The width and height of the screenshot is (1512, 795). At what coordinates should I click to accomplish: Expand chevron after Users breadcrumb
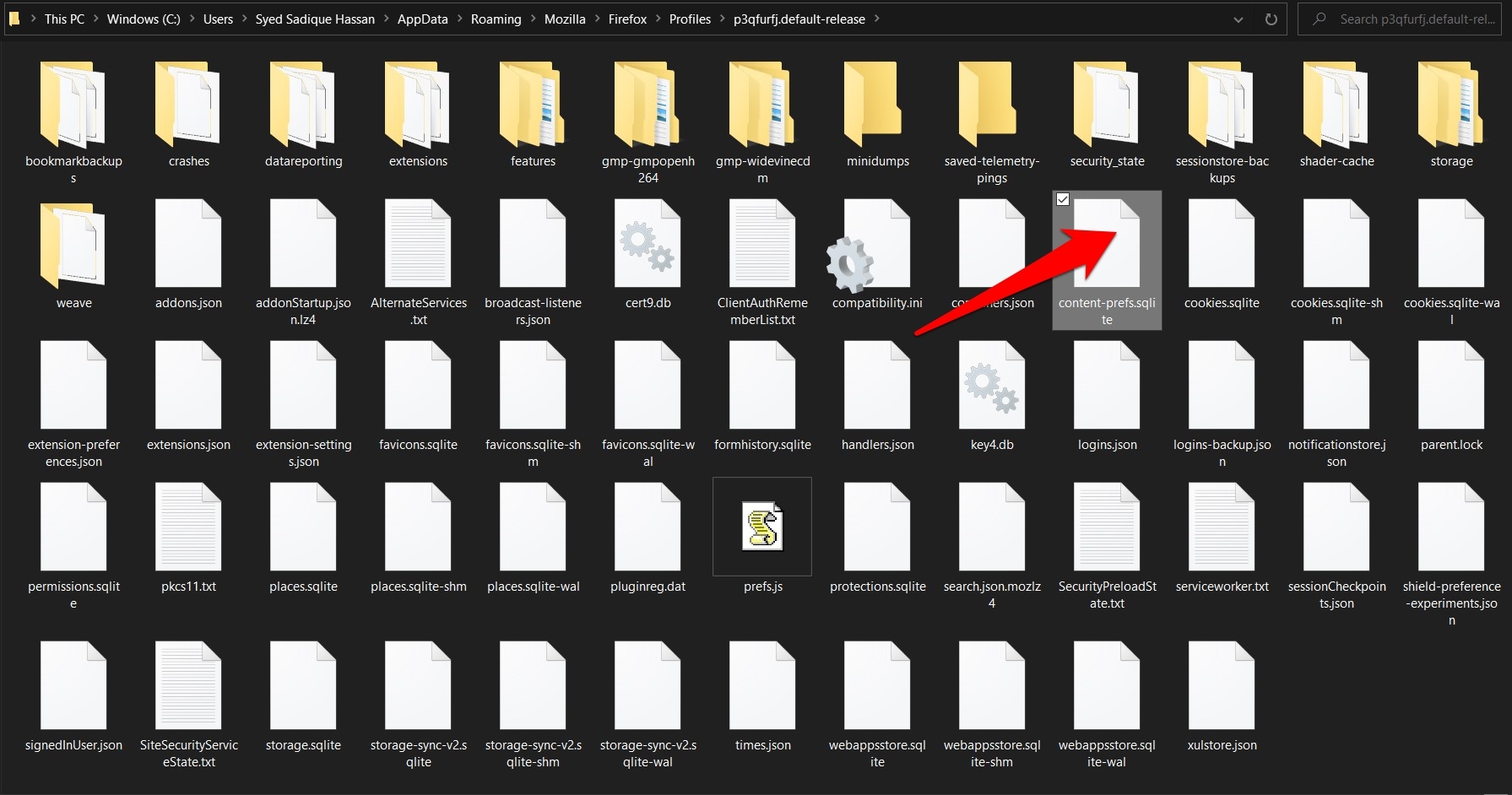tap(244, 19)
